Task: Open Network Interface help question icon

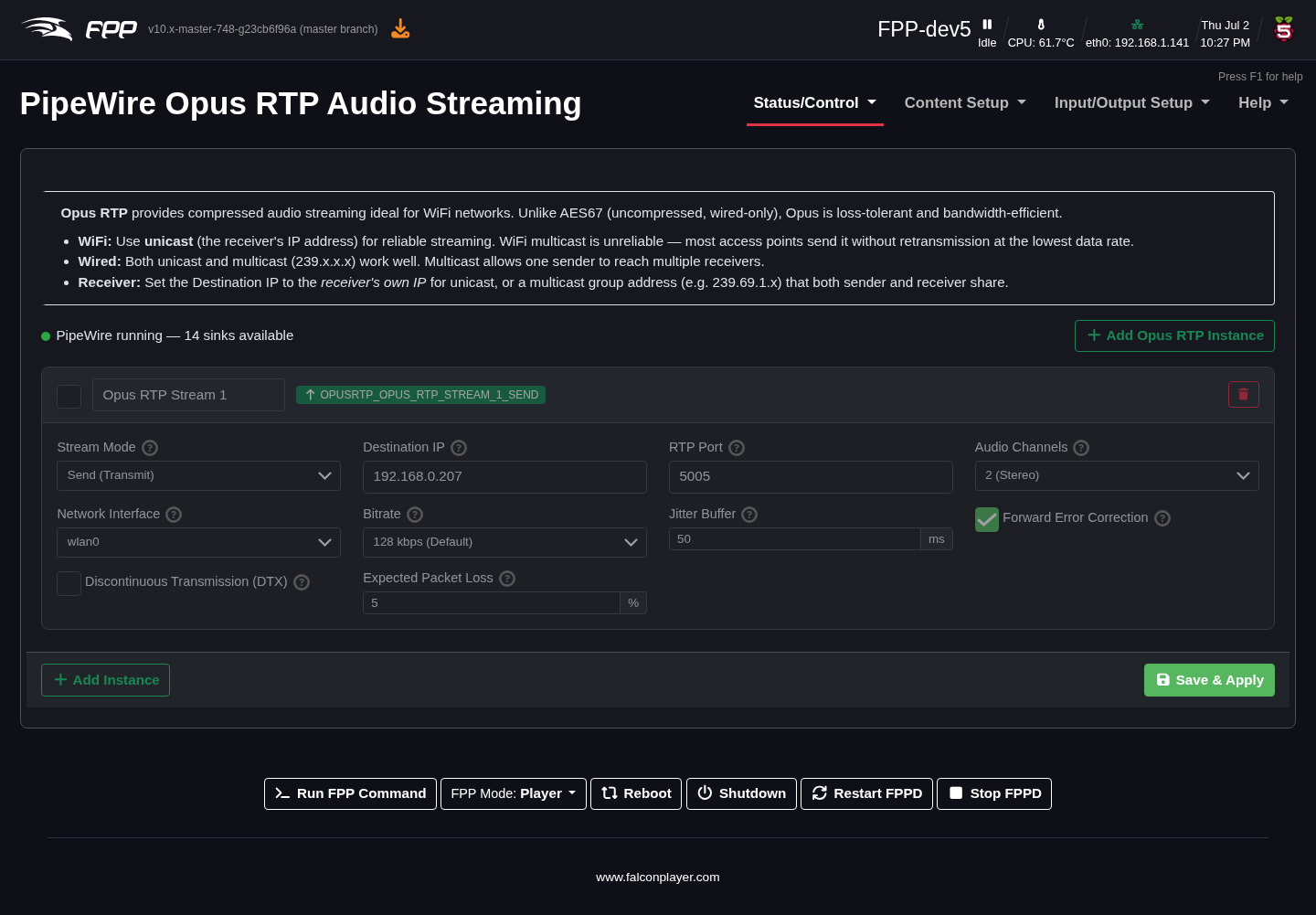Action: tap(174, 515)
